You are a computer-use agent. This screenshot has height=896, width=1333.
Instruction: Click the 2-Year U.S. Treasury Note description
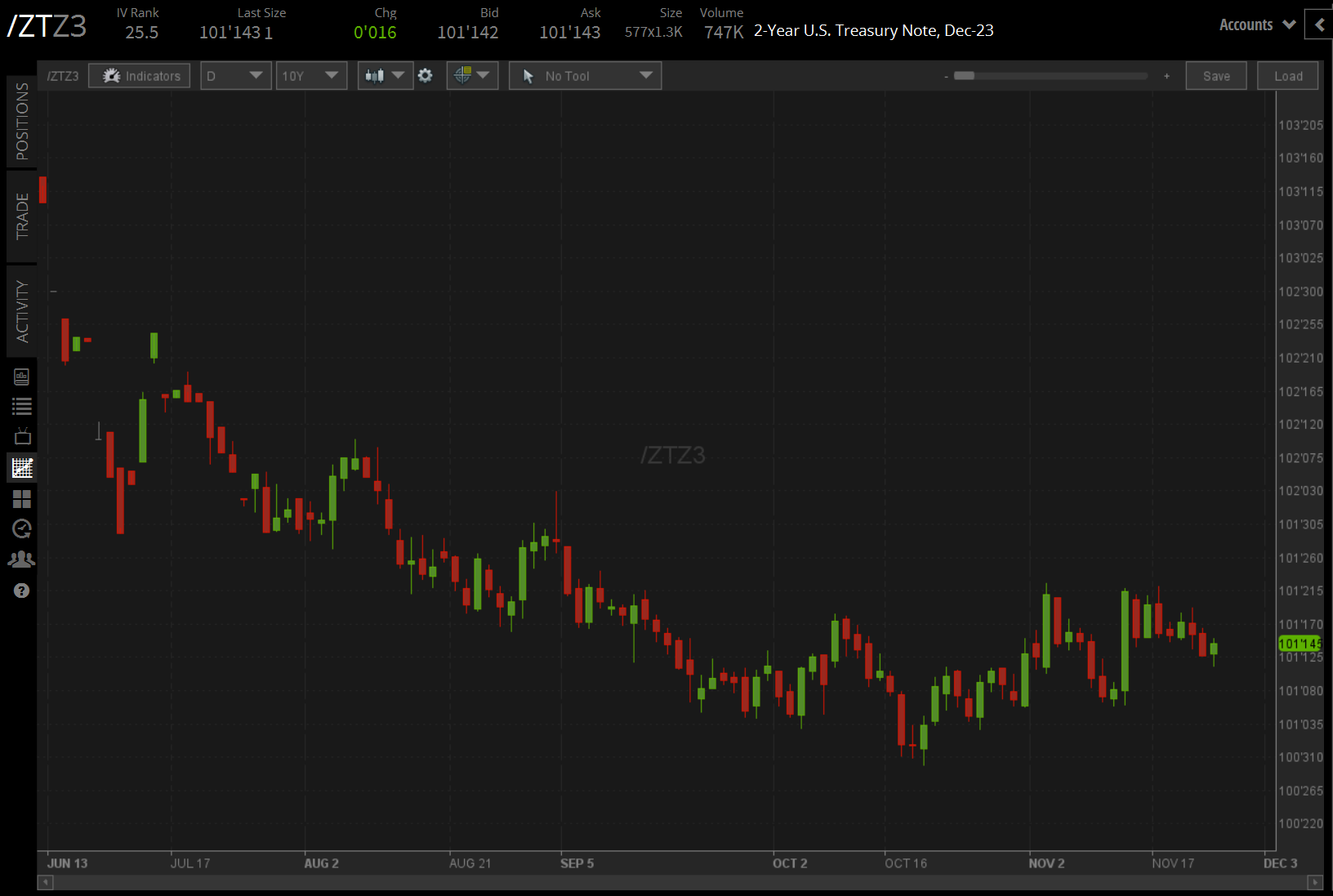(874, 31)
